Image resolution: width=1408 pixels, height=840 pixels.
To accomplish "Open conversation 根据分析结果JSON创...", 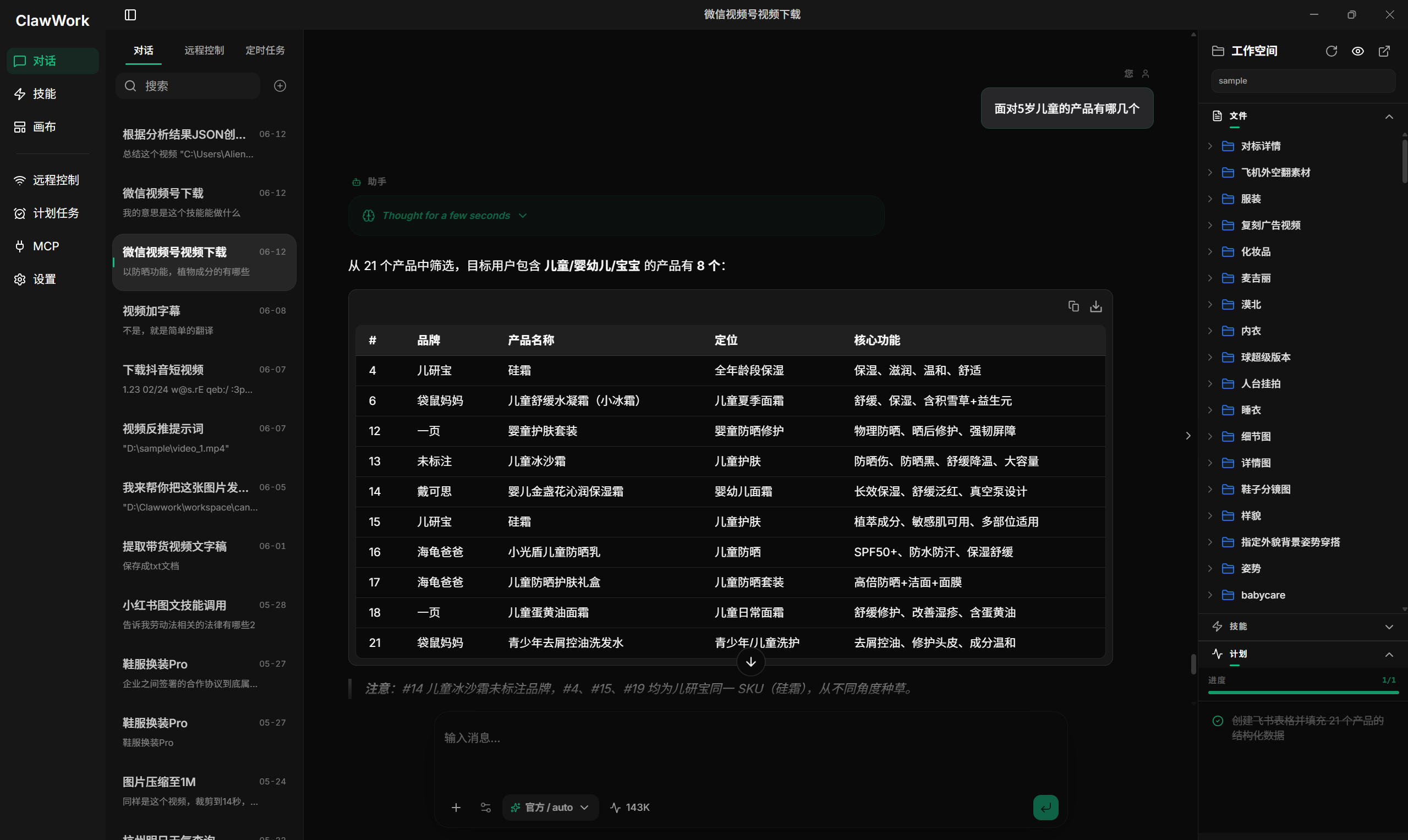I will pyautogui.click(x=204, y=144).
